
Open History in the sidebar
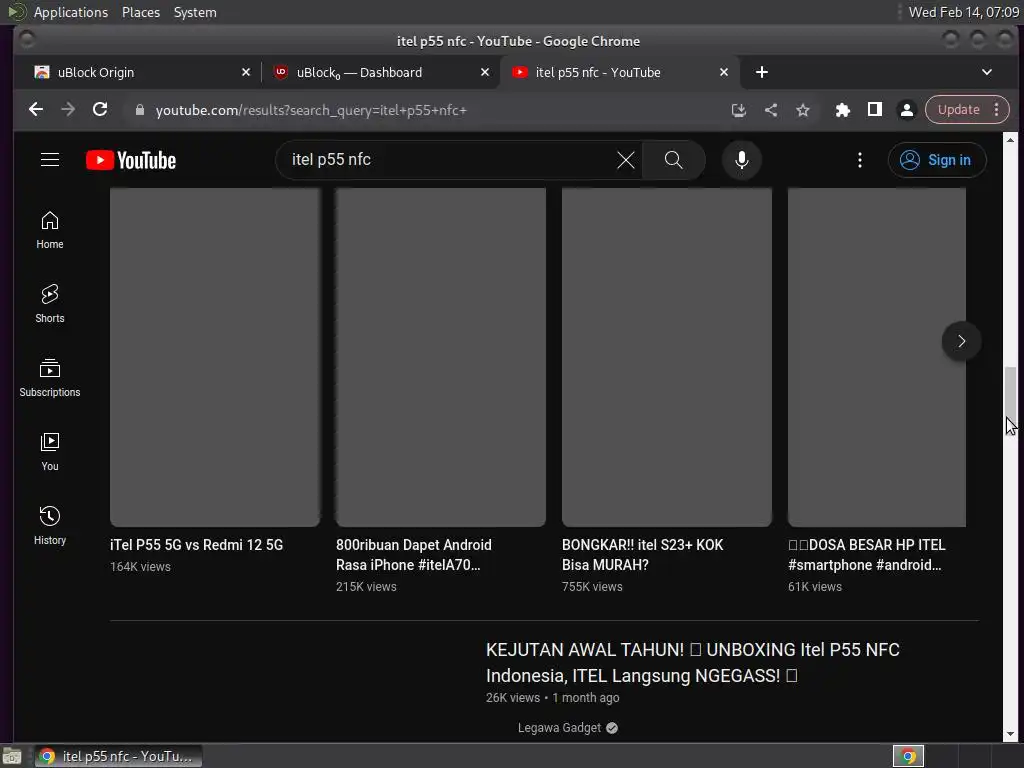[50, 526]
